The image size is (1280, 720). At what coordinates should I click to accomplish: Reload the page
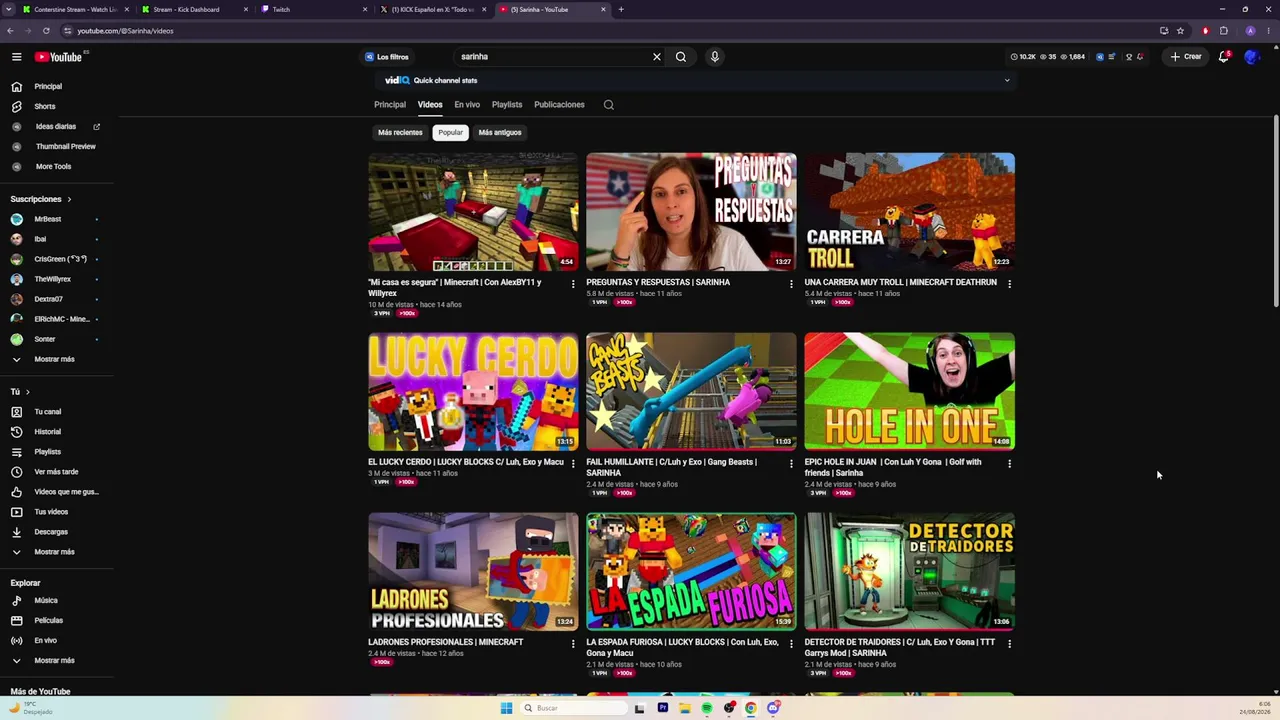[x=46, y=31]
